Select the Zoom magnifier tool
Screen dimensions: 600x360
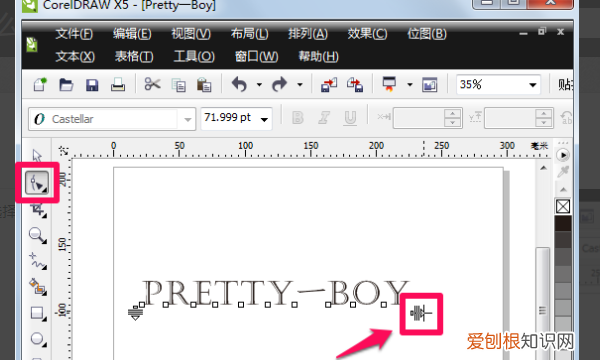pos(38,235)
